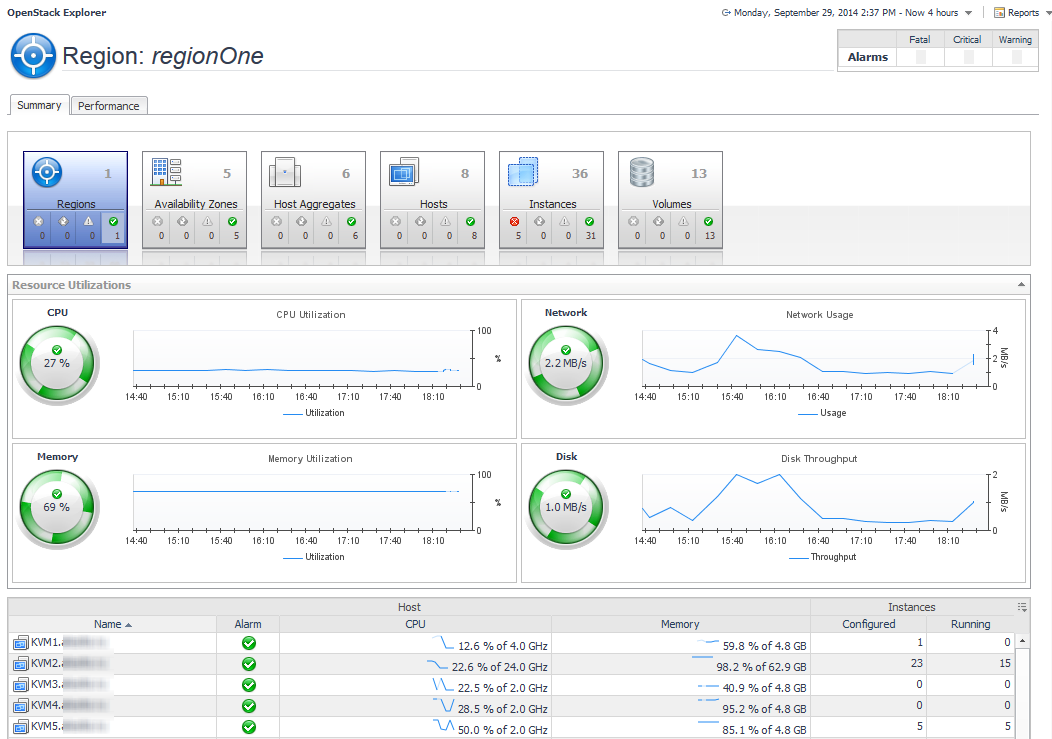
Task: Click the host table scrollbar up arrow
Action: (x=1022, y=641)
